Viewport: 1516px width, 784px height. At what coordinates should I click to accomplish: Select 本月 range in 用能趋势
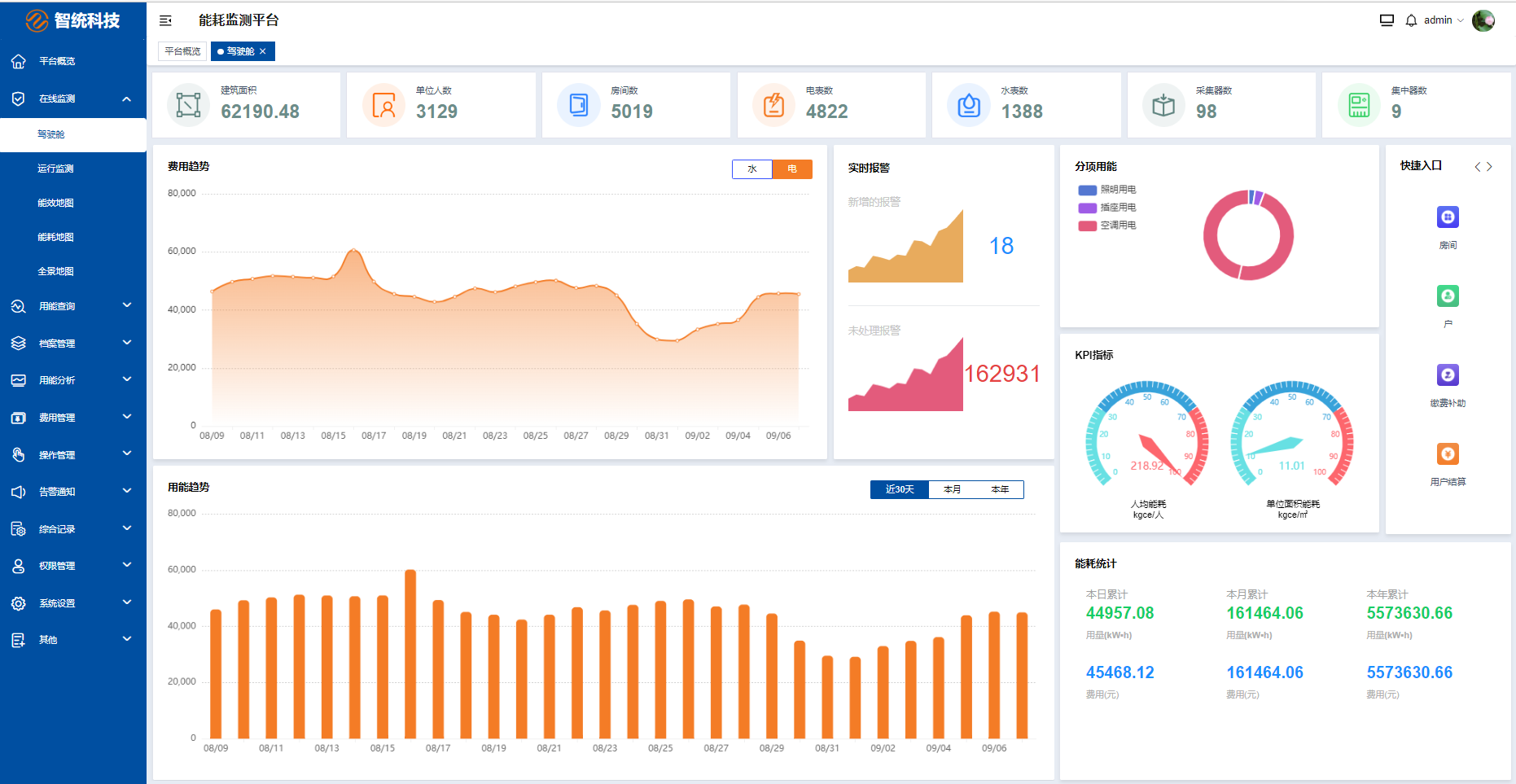[x=952, y=489]
